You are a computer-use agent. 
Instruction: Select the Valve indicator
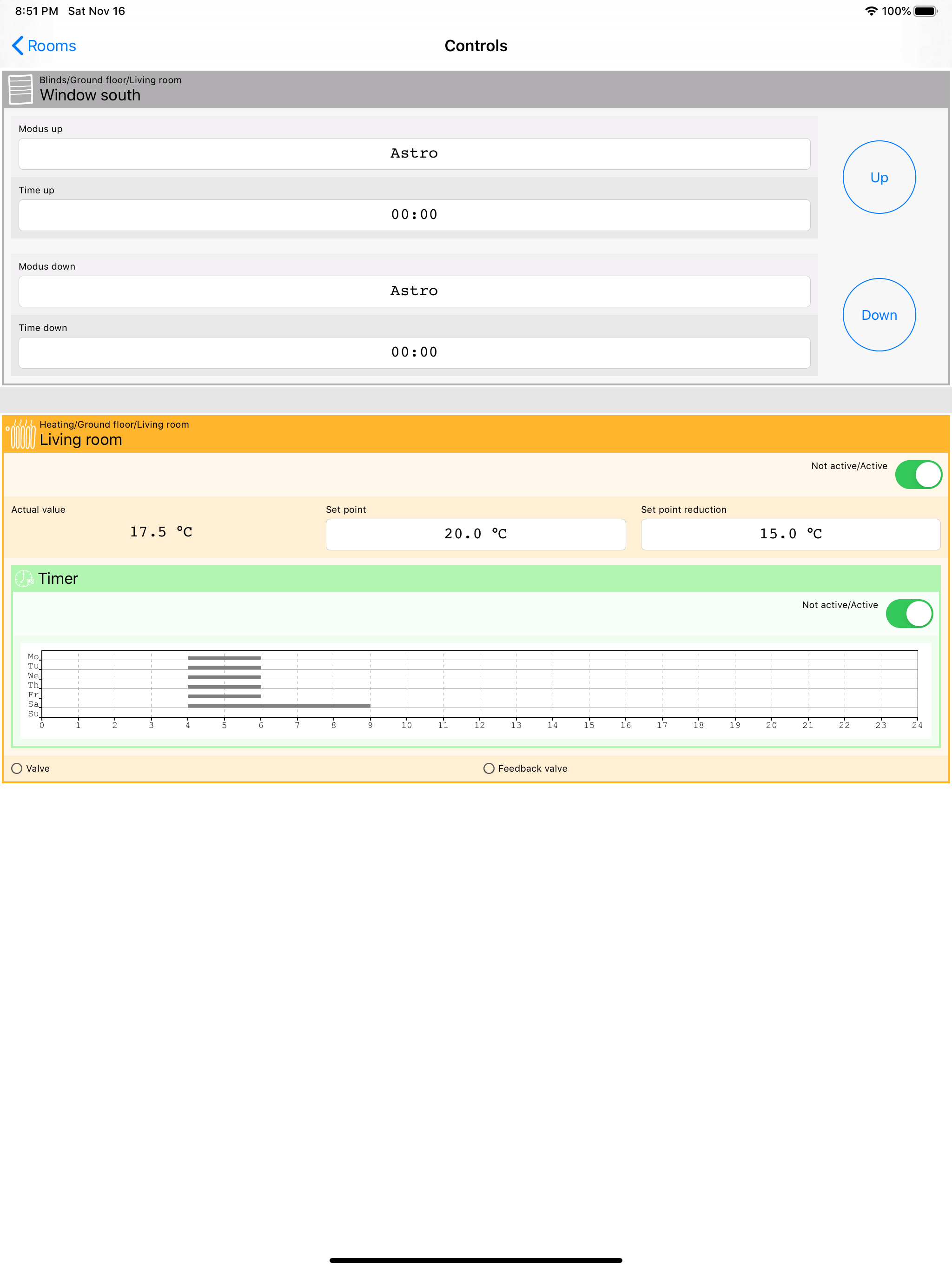[17, 768]
